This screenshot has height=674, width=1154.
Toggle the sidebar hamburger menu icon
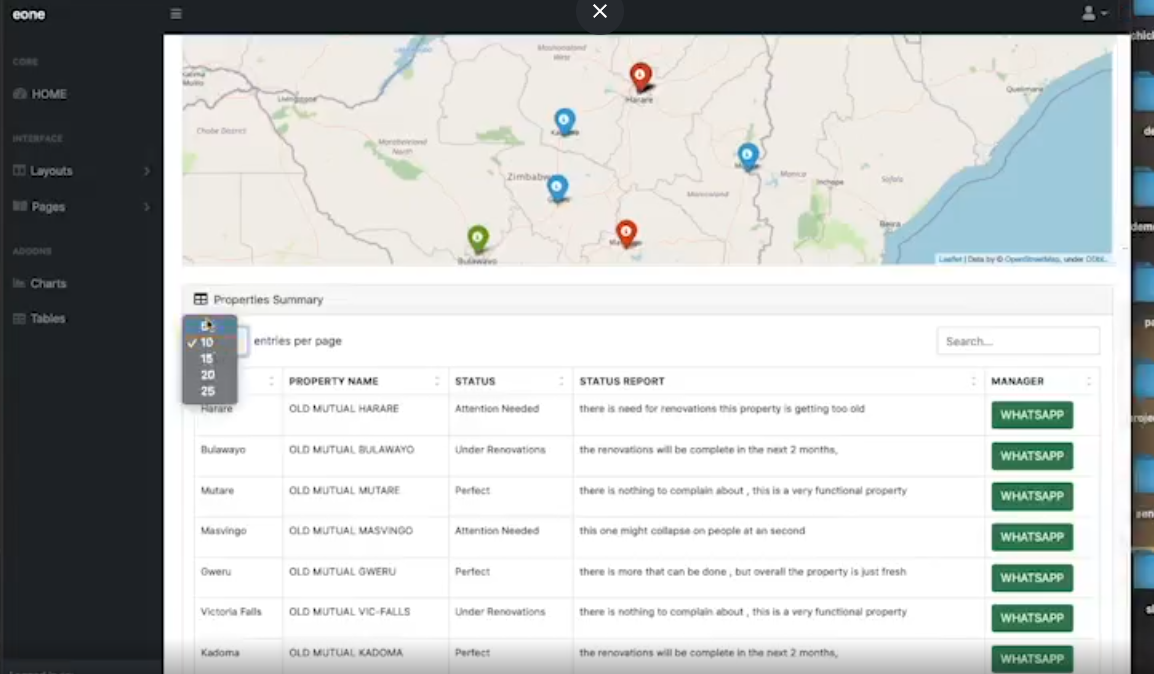pyautogui.click(x=176, y=13)
